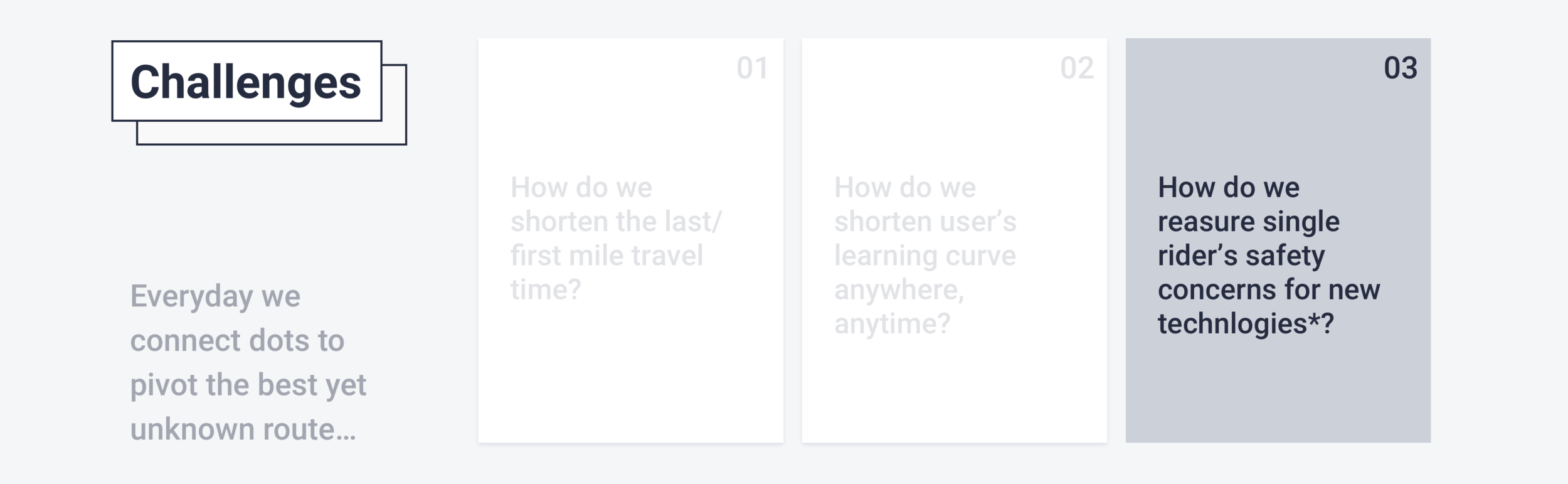Select the 01 challenge card
This screenshot has width=1568, height=484.
tap(630, 240)
